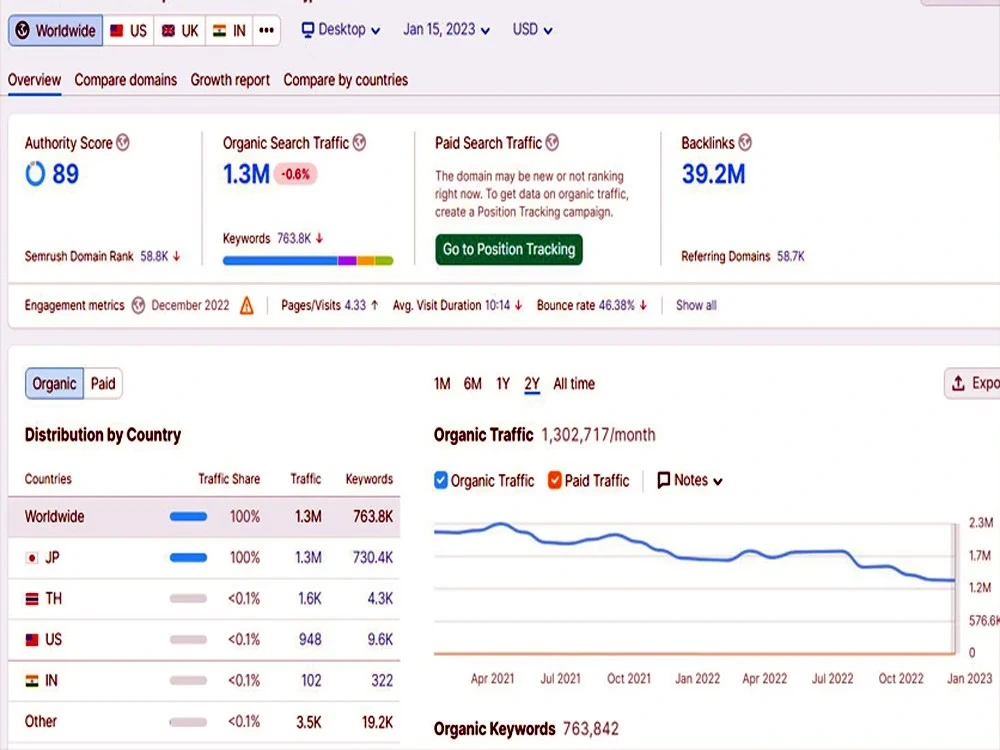The image size is (1000, 750).
Task: Click the JP traffic share bar
Action: click(x=188, y=558)
